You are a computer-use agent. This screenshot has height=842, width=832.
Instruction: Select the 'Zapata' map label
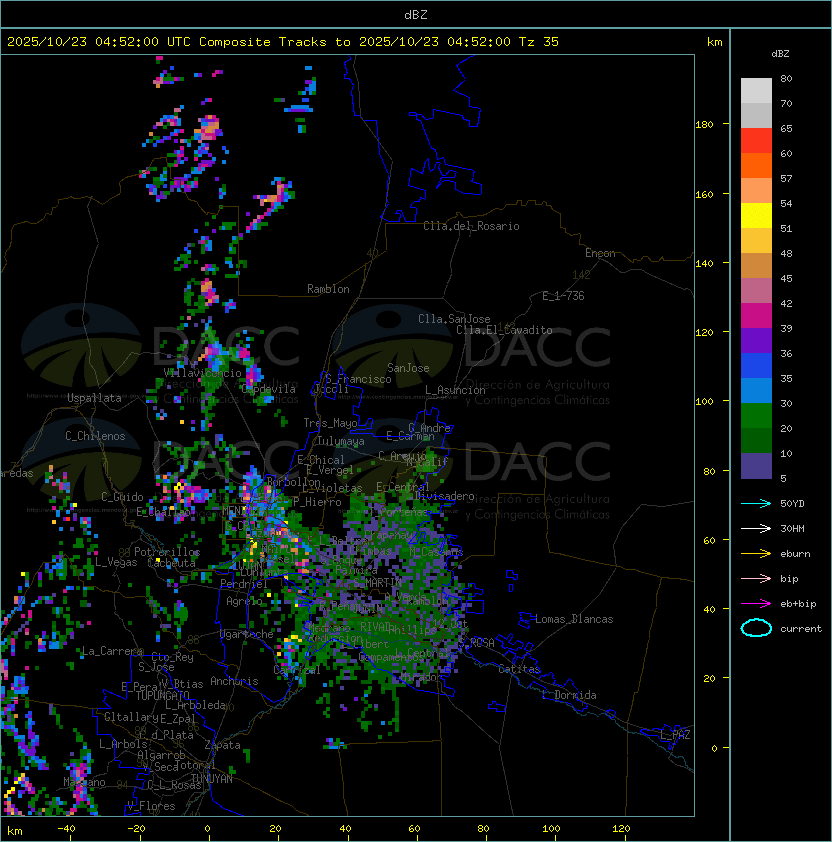point(222,745)
